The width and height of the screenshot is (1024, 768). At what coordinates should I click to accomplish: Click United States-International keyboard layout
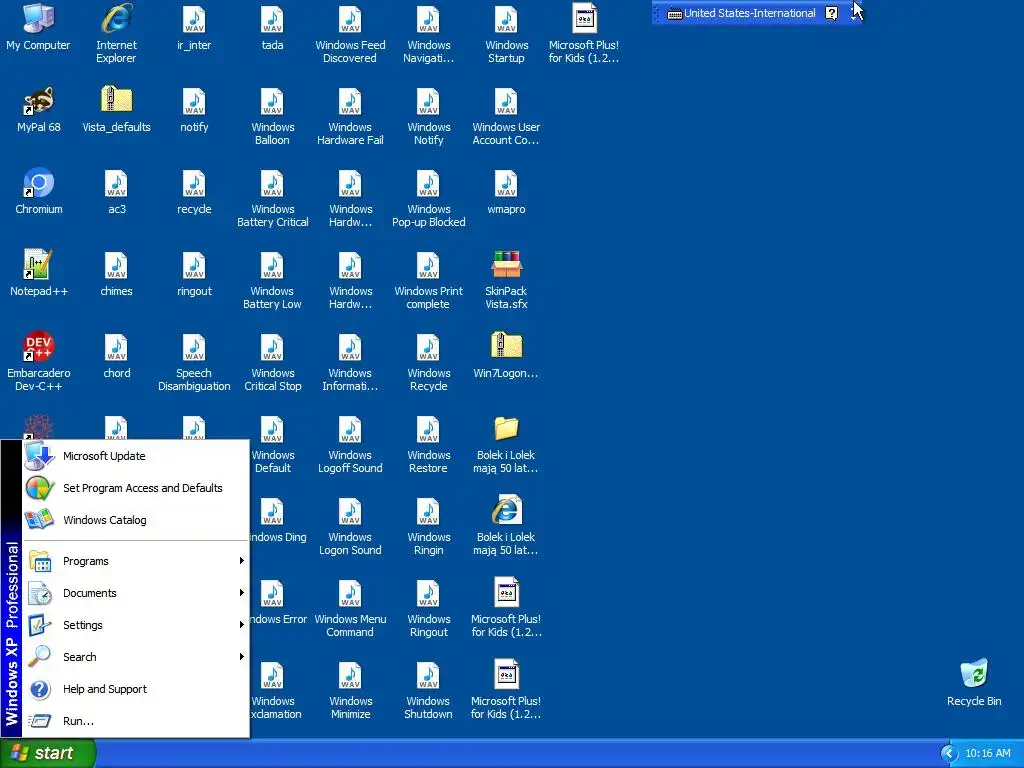(x=742, y=13)
